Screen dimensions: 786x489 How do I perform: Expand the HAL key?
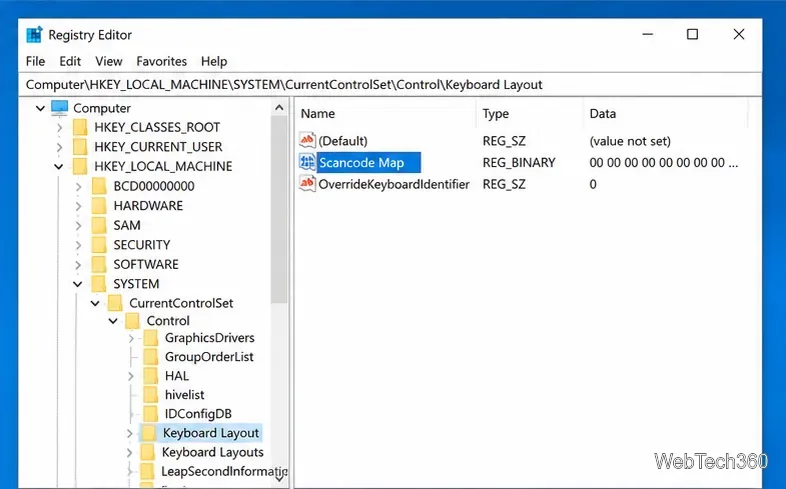(x=131, y=376)
